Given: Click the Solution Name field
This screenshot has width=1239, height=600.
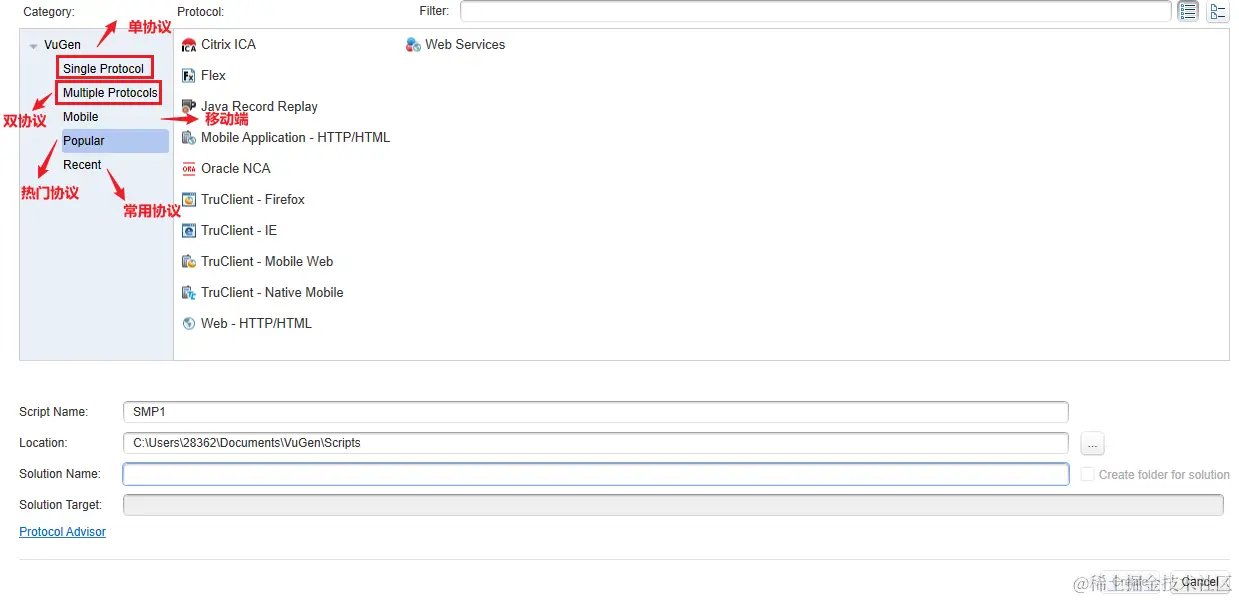Looking at the screenshot, I should click(x=596, y=474).
